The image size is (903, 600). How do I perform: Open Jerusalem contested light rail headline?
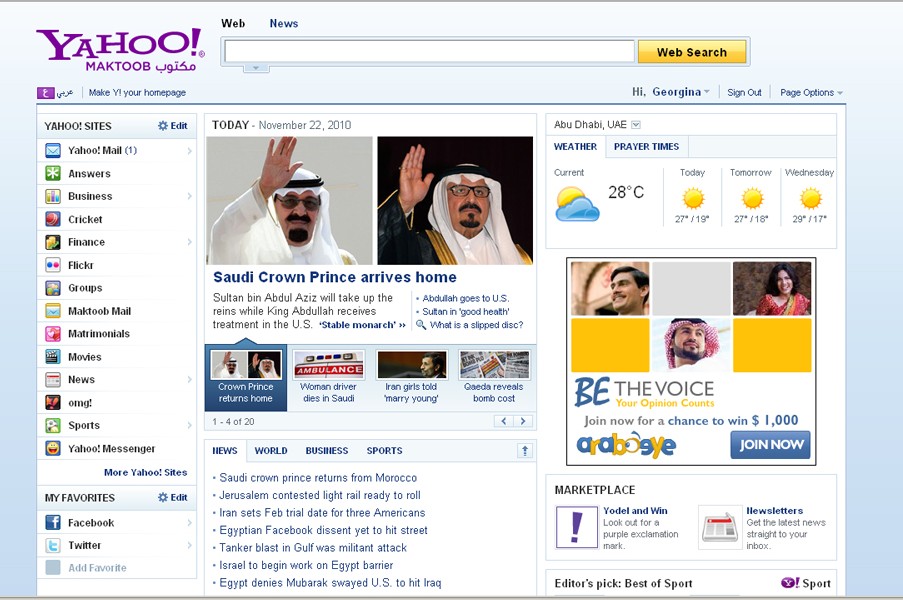point(320,495)
